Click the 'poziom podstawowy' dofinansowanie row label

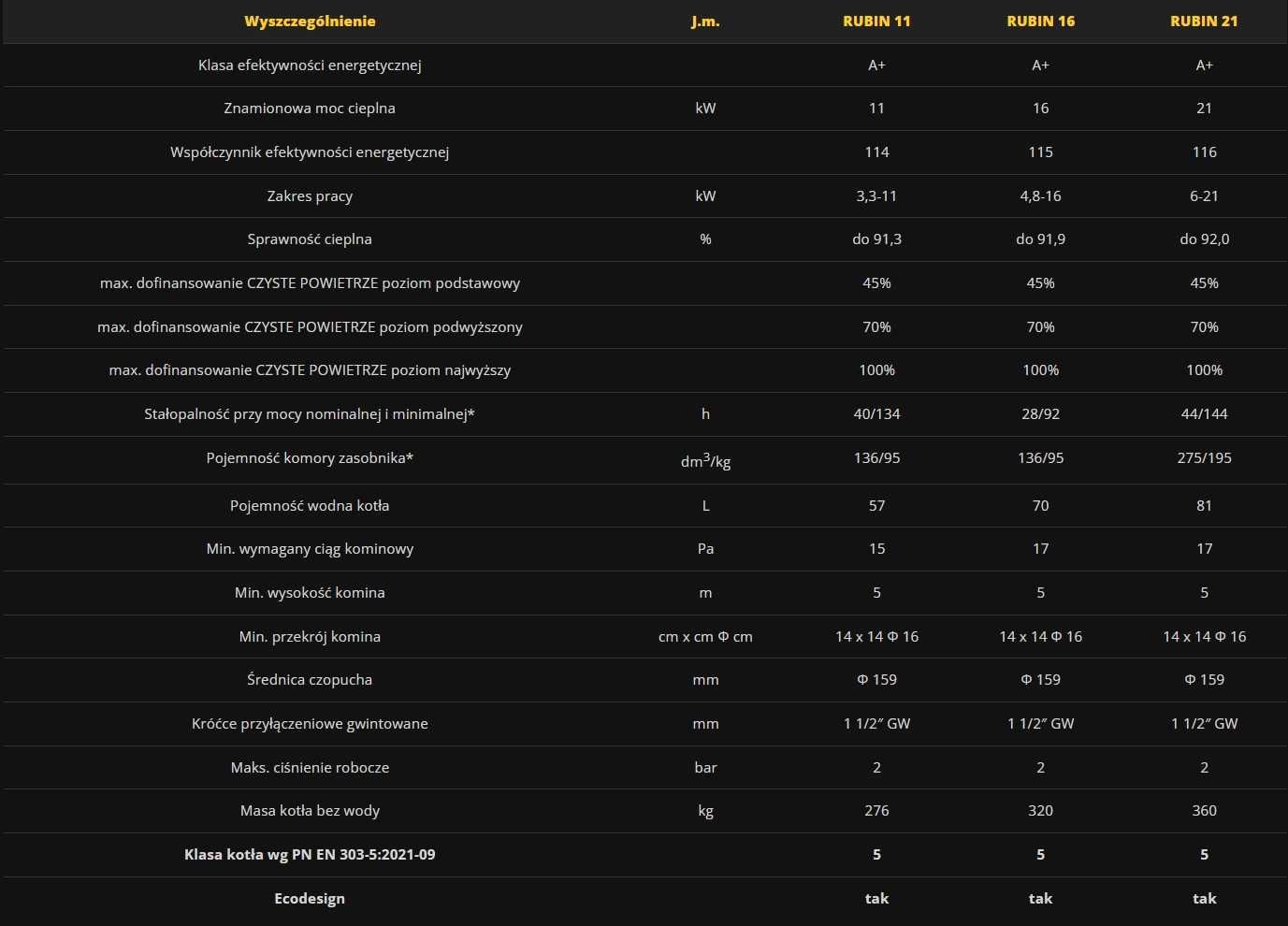pos(310,283)
